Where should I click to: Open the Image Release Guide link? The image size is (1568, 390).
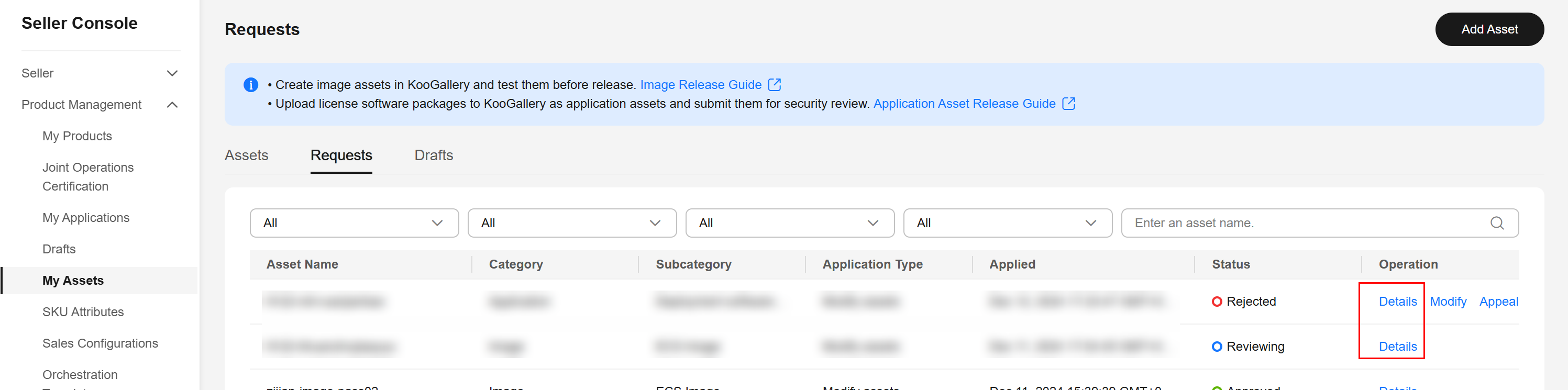[701, 85]
